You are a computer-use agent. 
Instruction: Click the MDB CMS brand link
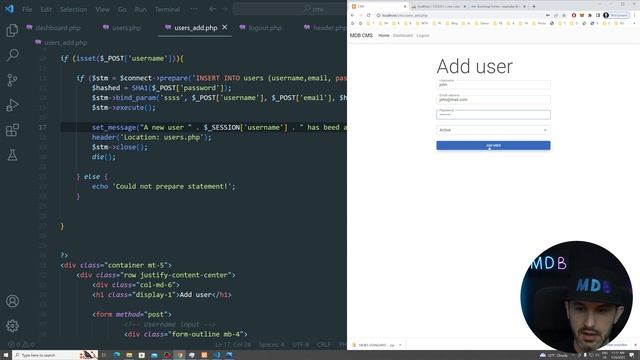click(x=361, y=36)
